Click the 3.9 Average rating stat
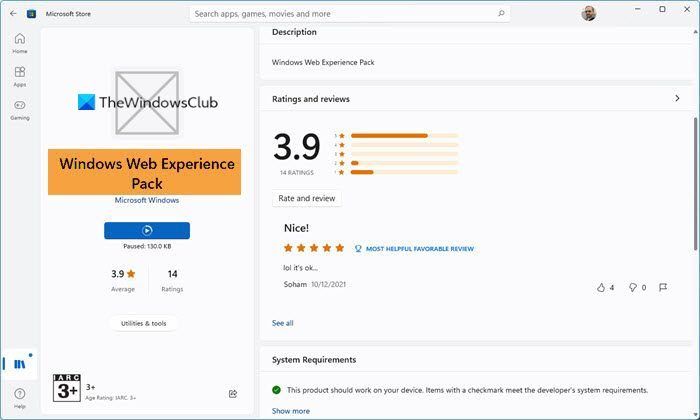Screen dimensions: 700x420 point(123,280)
